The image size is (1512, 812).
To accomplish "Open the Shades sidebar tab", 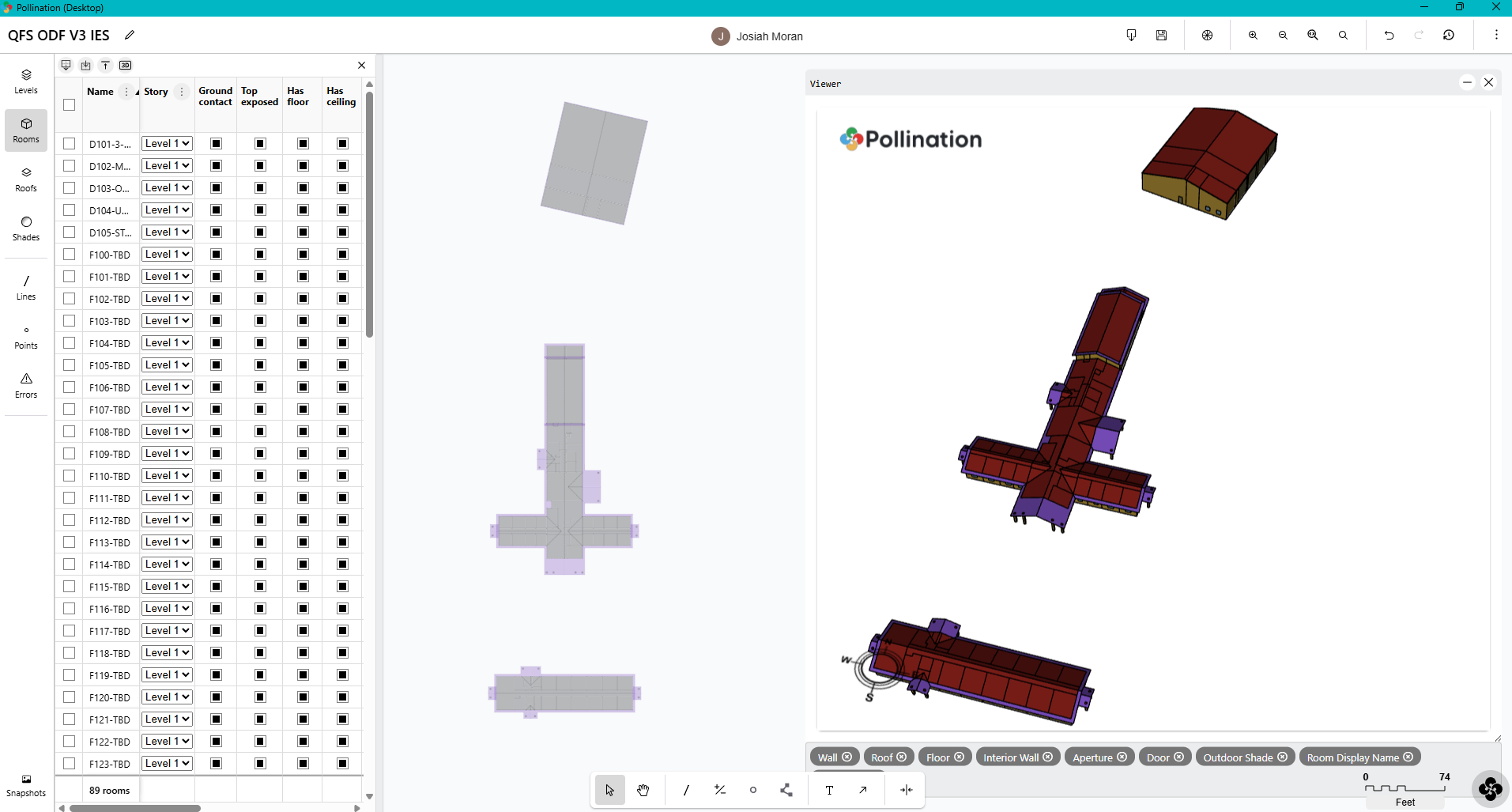I will point(26,228).
